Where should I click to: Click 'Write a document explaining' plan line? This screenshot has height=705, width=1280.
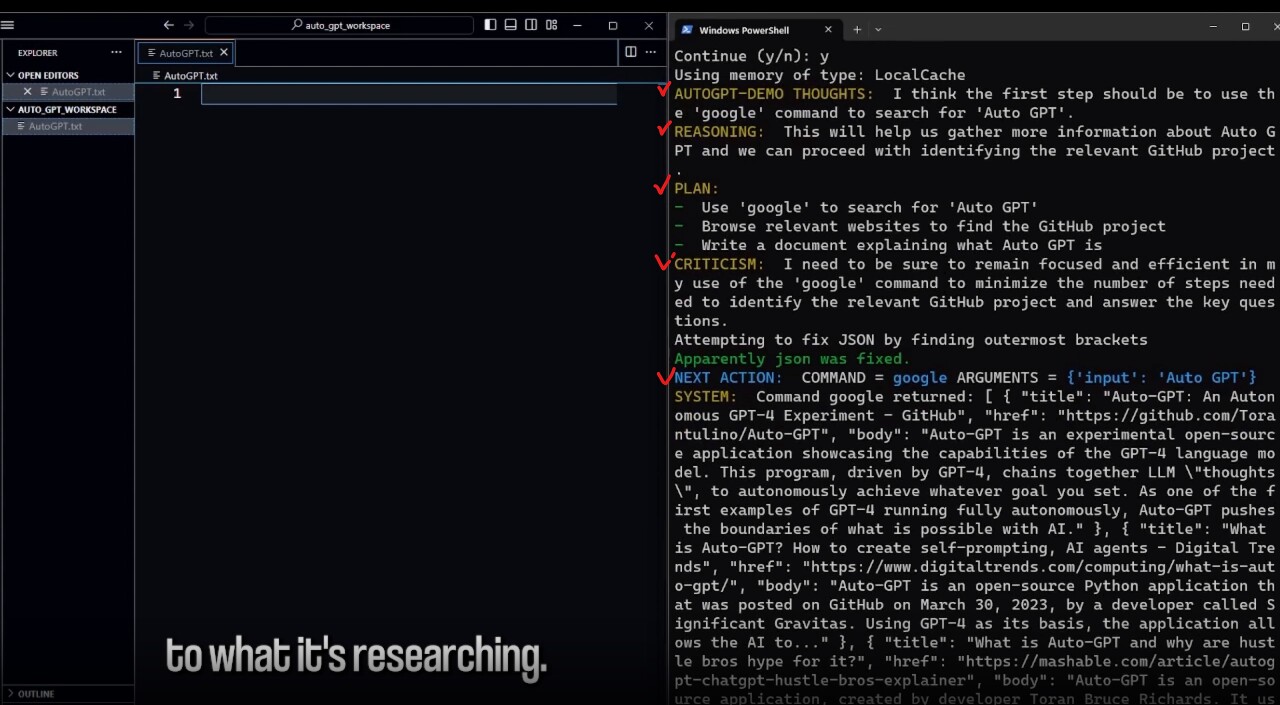tap(902, 246)
